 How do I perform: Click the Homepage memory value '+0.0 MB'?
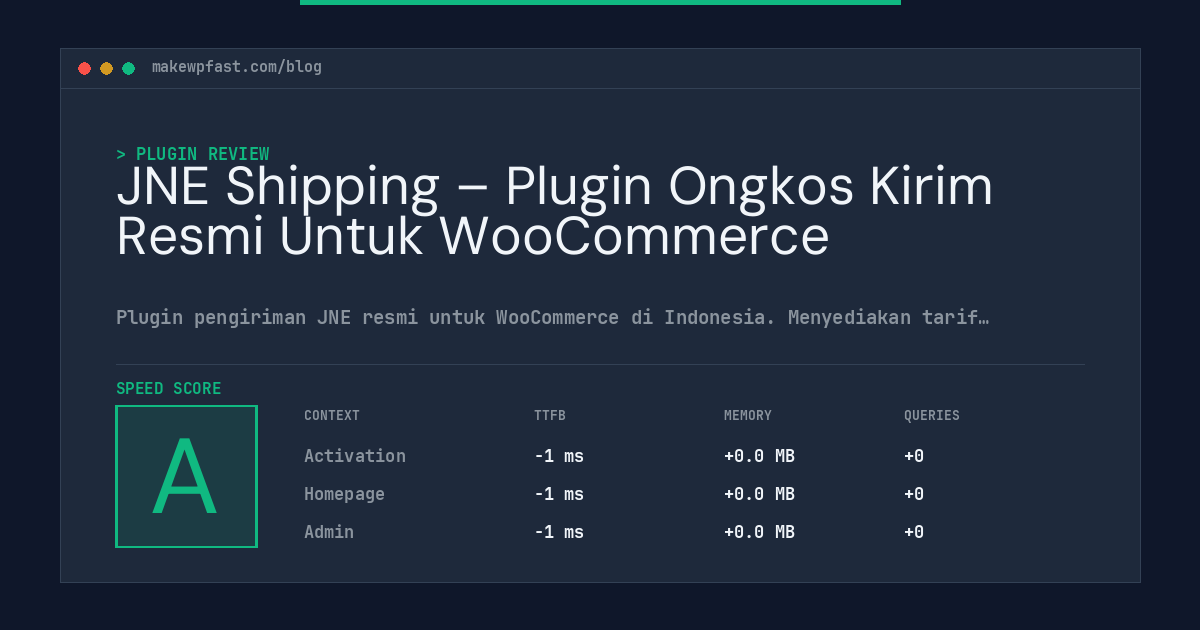tap(759, 494)
